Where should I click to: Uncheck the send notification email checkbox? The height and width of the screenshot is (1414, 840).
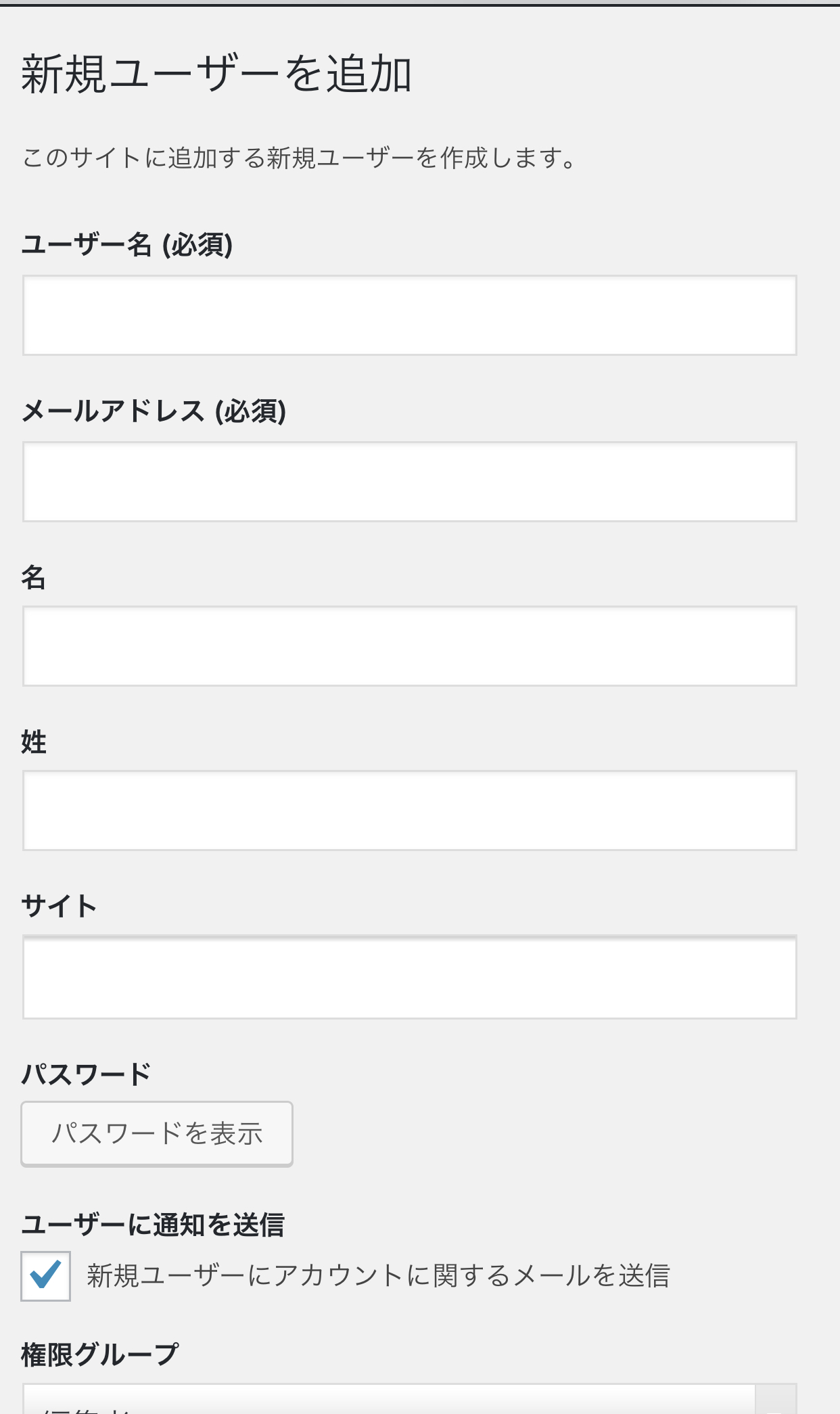point(45,1276)
